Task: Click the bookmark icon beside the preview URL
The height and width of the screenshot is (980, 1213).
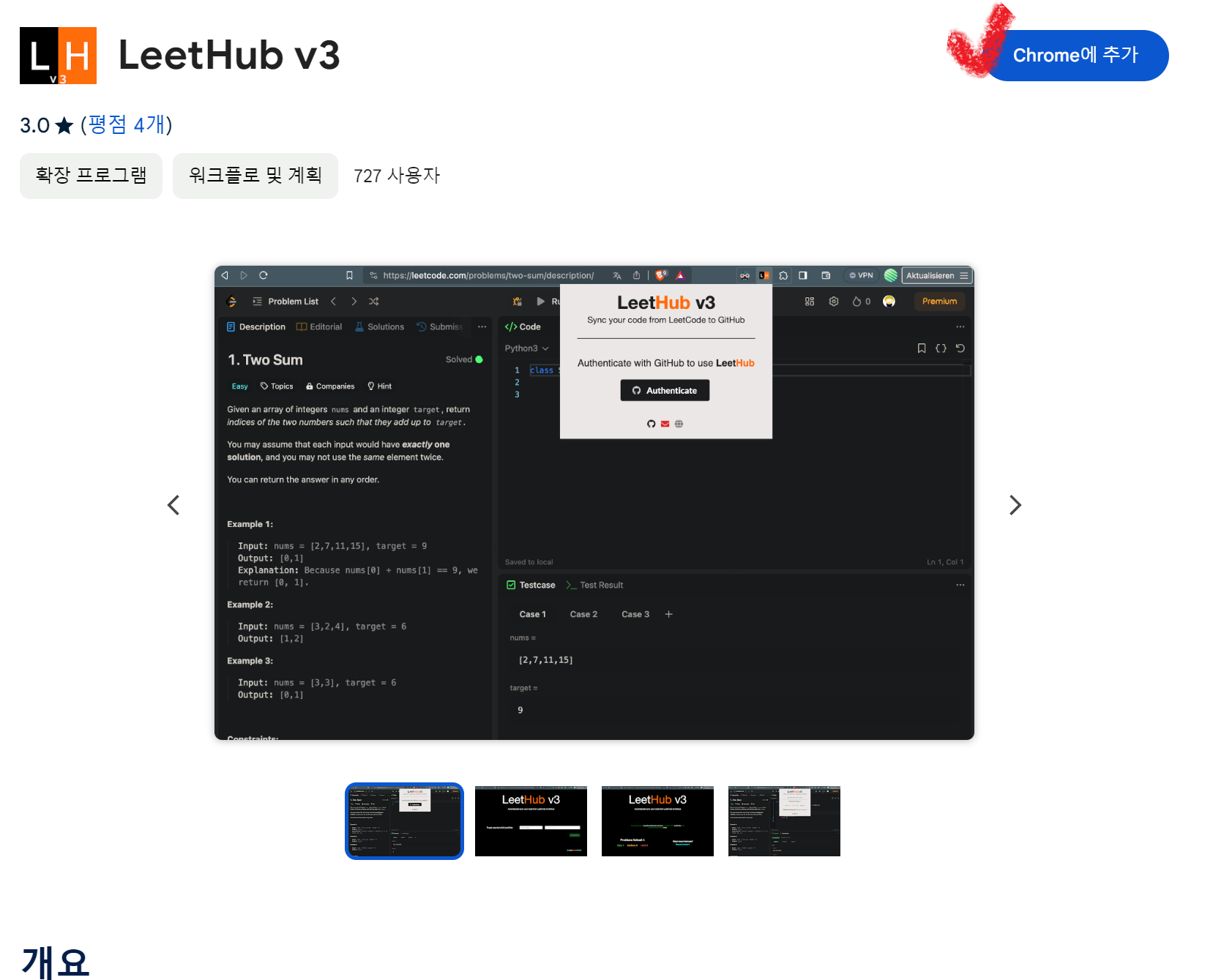Action: click(x=349, y=275)
